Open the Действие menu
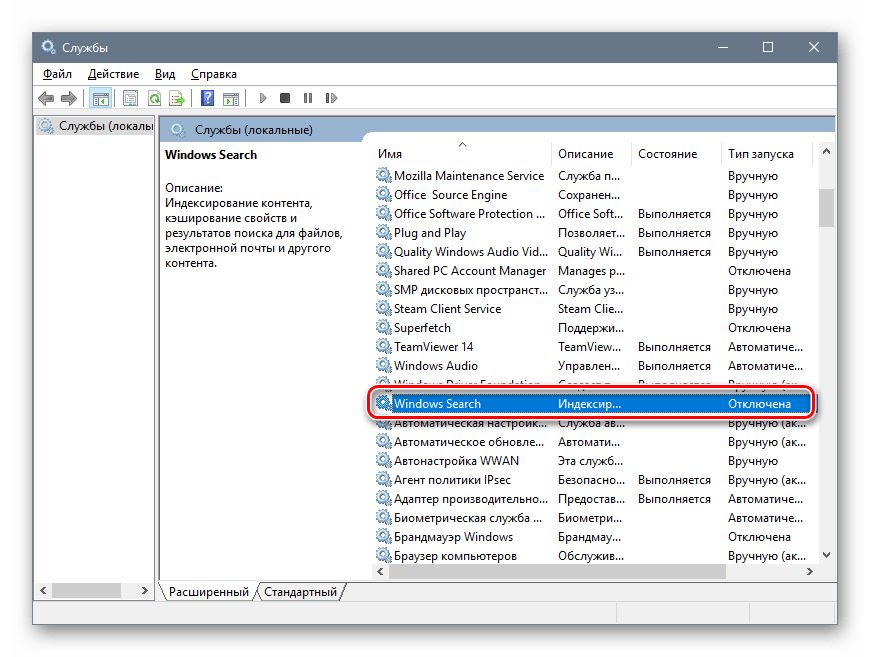This screenshot has height=657, width=870. (x=113, y=74)
